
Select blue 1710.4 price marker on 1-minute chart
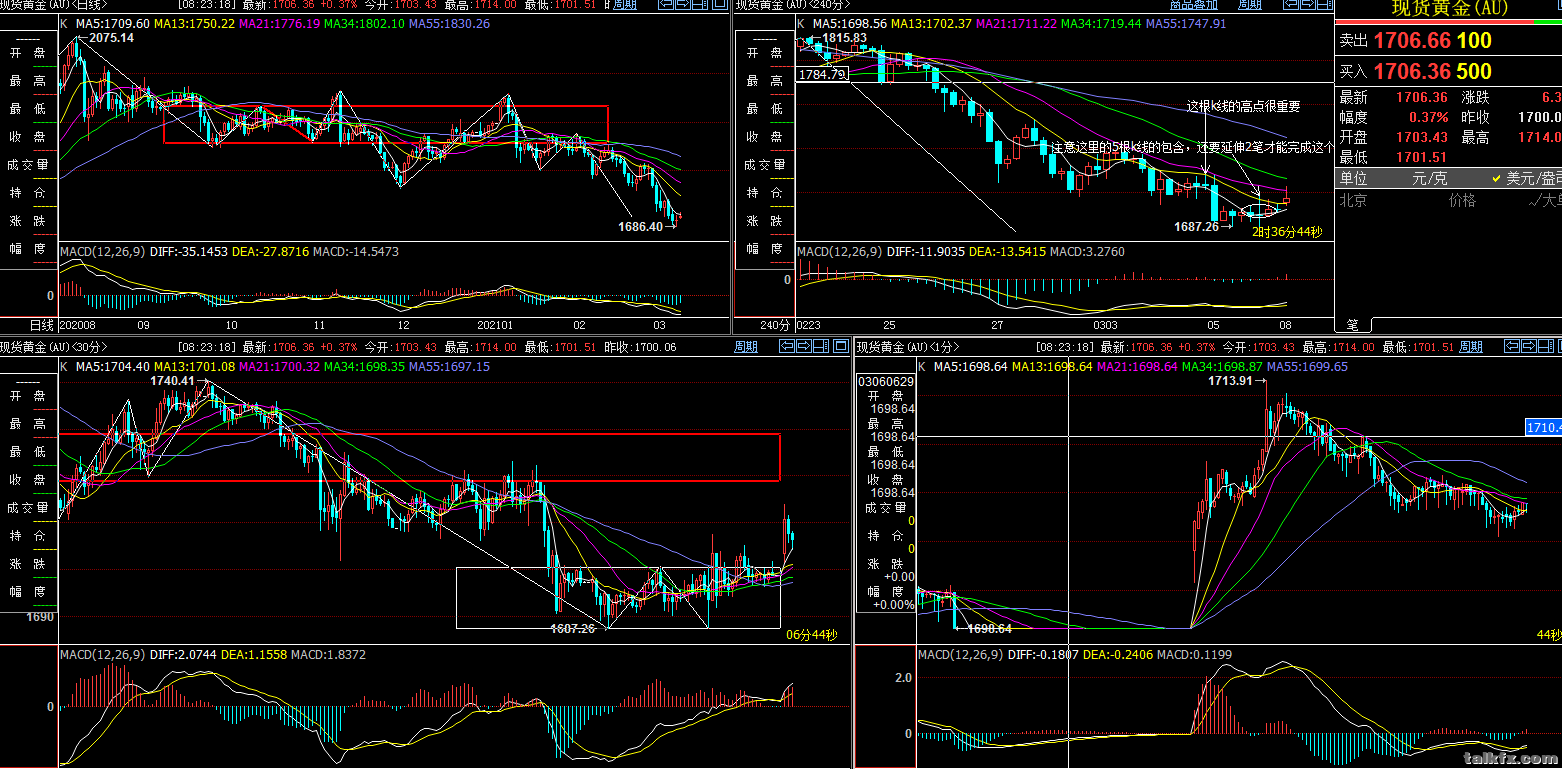point(1543,427)
